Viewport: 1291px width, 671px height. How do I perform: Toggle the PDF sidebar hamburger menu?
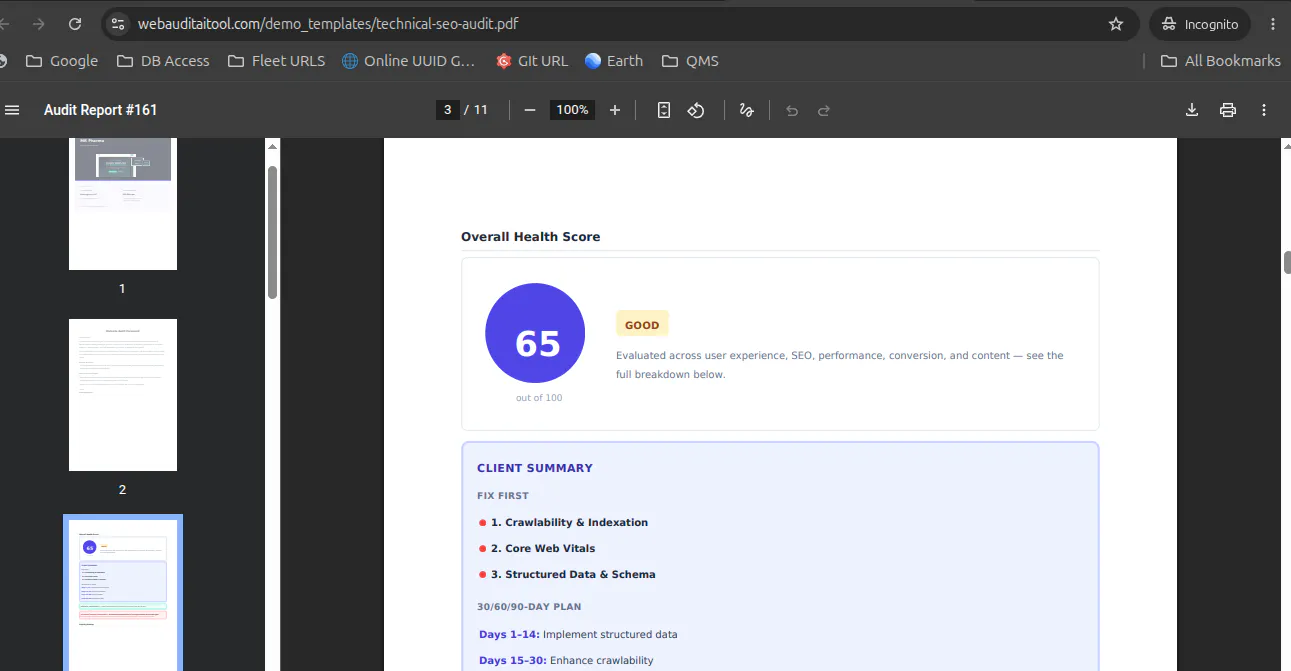tap(12, 110)
